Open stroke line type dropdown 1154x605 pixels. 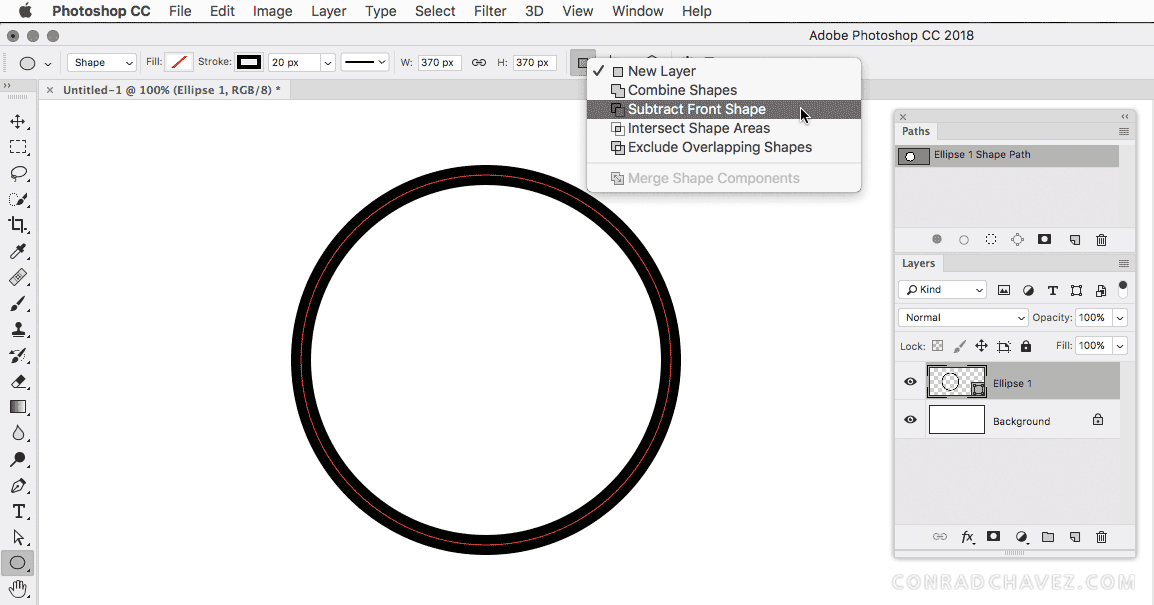[x=364, y=63]
